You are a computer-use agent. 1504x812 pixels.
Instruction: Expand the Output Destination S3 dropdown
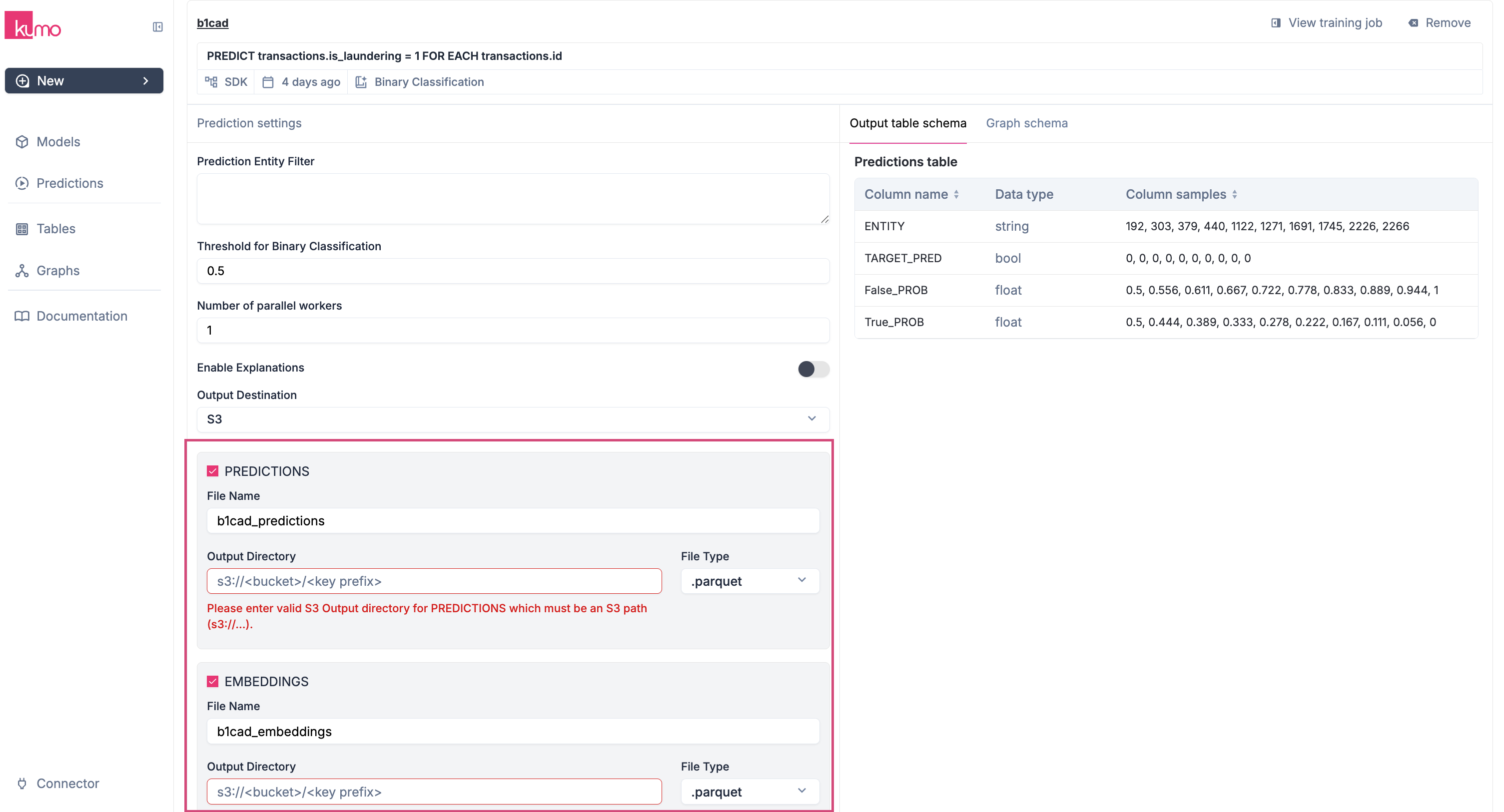point(513,419)
